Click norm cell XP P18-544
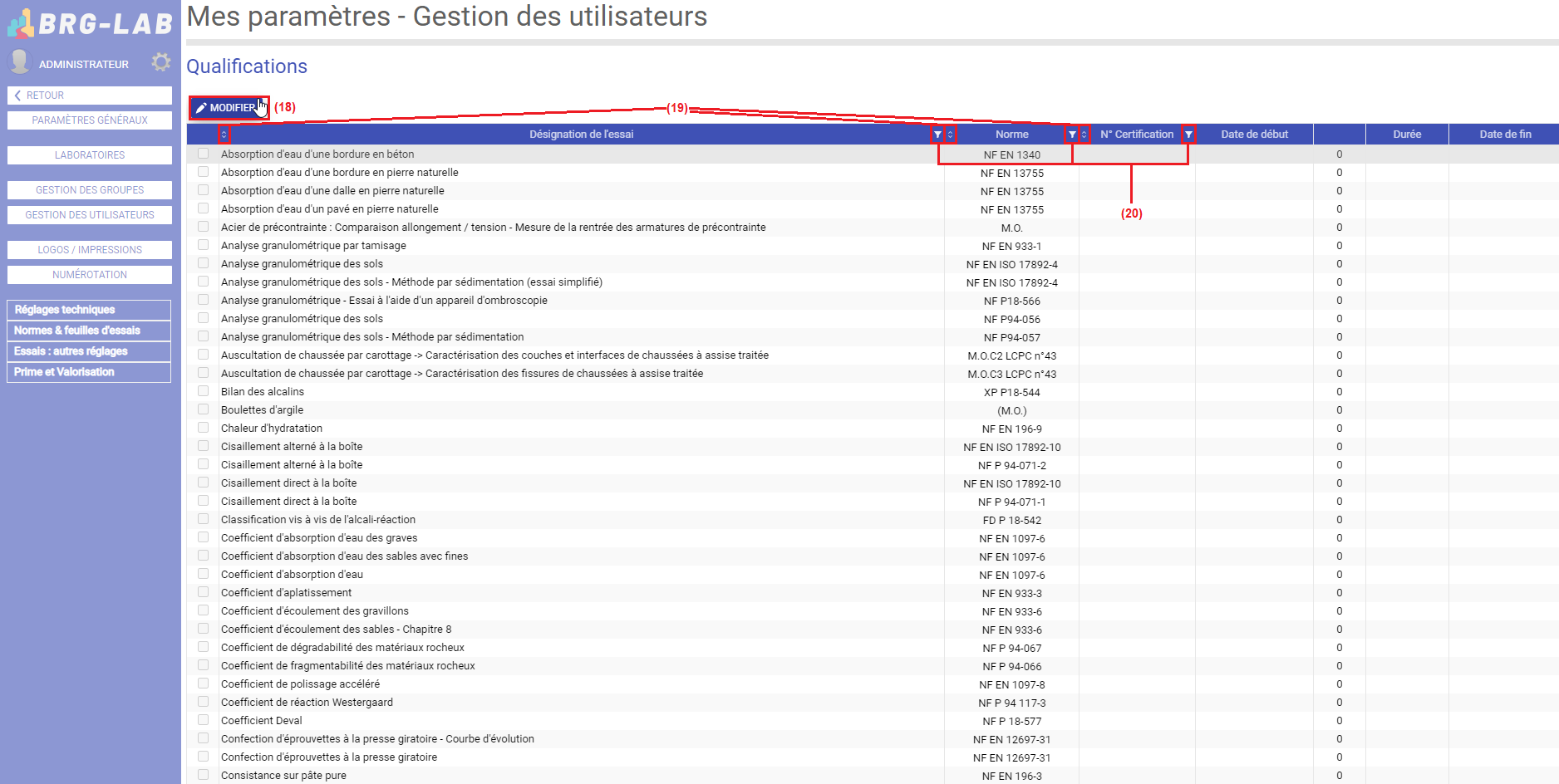 [x=1011, y=393]
